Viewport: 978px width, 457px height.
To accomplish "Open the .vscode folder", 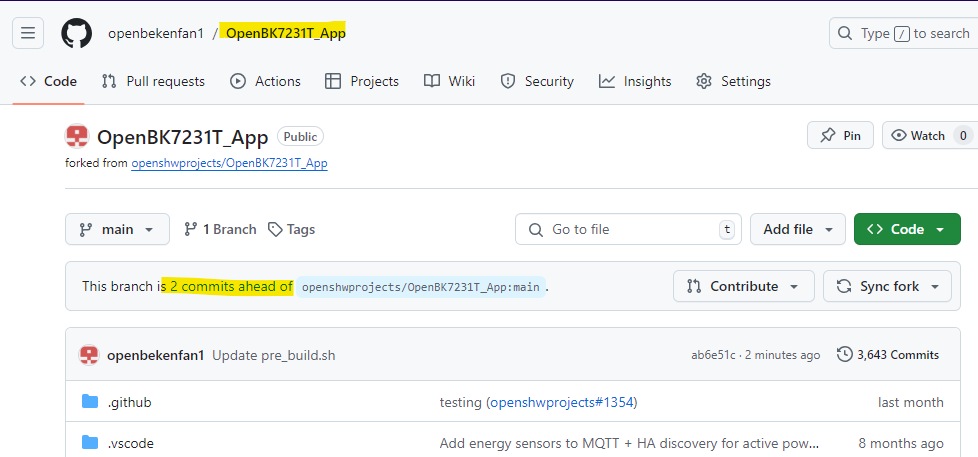I will tap(130, 444).
